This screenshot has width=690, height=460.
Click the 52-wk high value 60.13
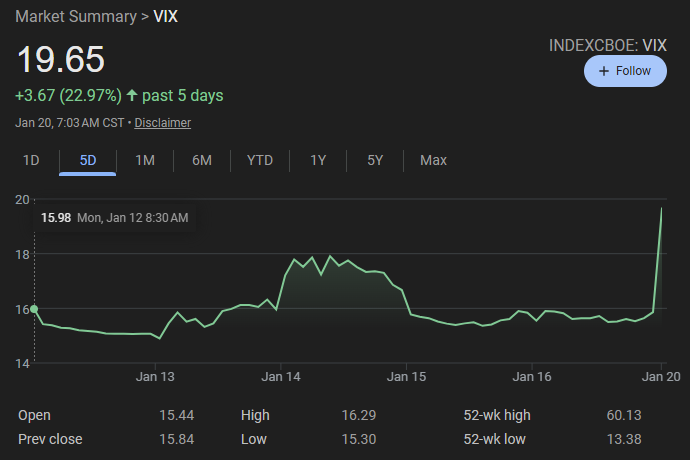point(624,415)
